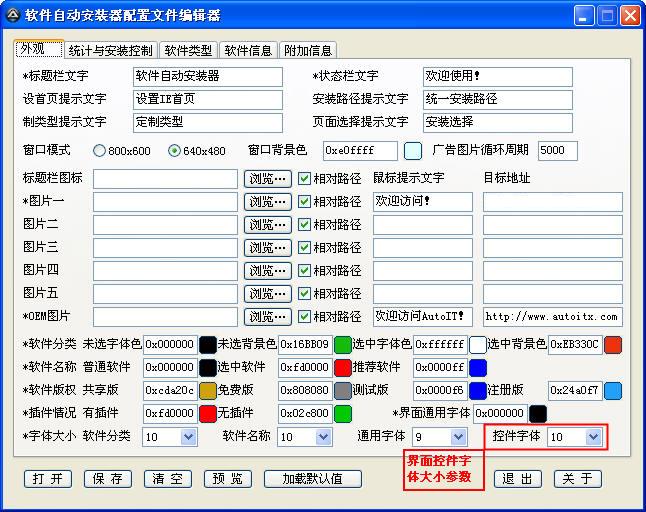646x512 pixels.
Task: Expand the 控件字体 size dropdown
Action: pos(593,437)
